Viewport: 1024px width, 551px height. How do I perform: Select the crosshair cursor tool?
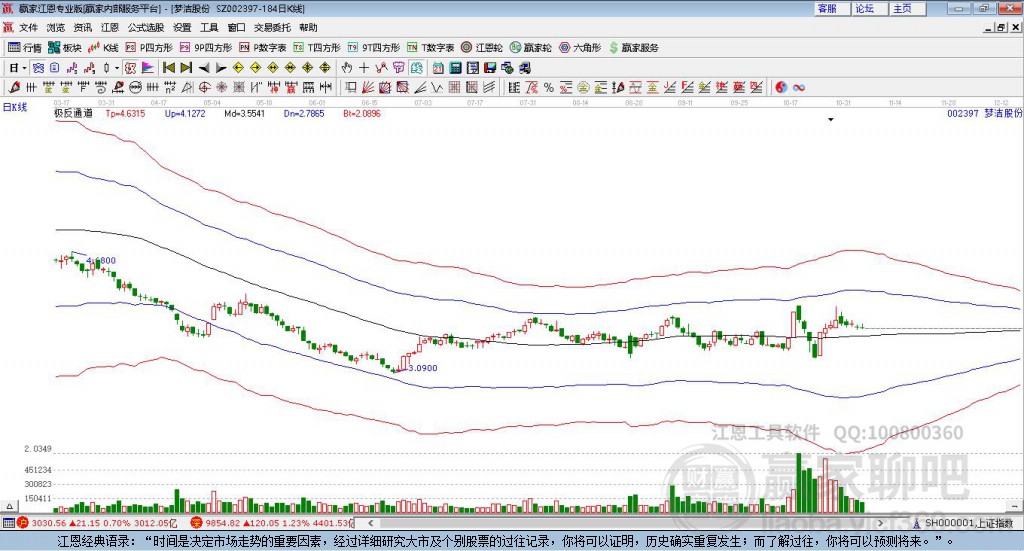pyautogui.click(x=364, y=68)
